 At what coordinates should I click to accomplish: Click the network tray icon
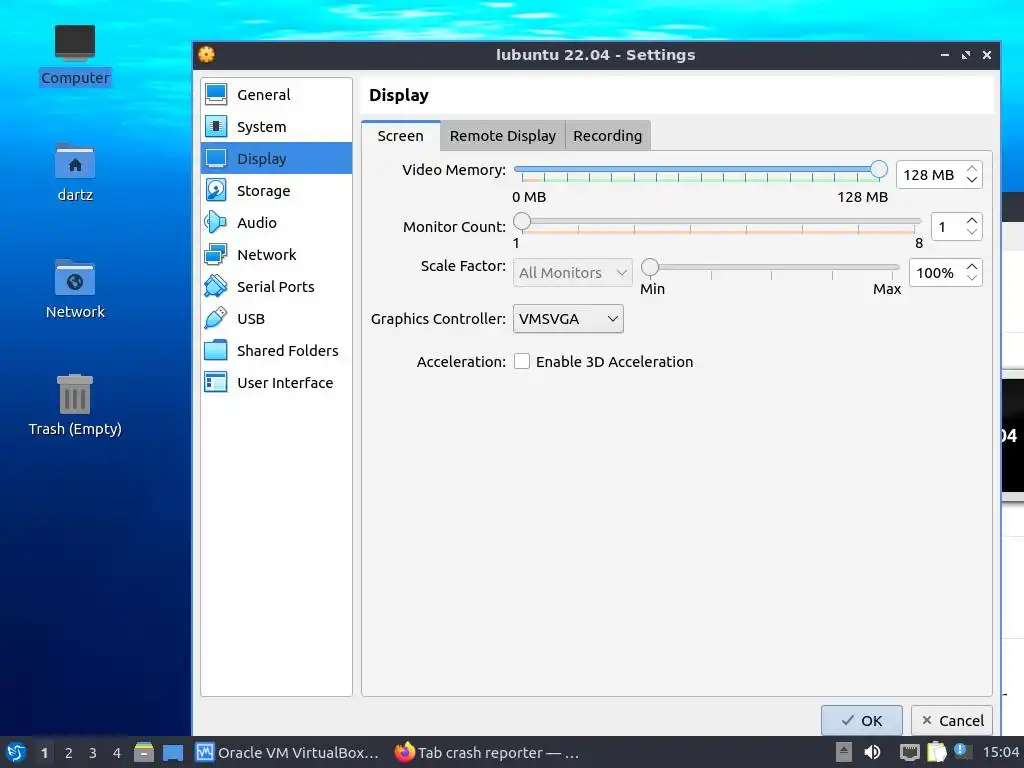coord(909,752)
